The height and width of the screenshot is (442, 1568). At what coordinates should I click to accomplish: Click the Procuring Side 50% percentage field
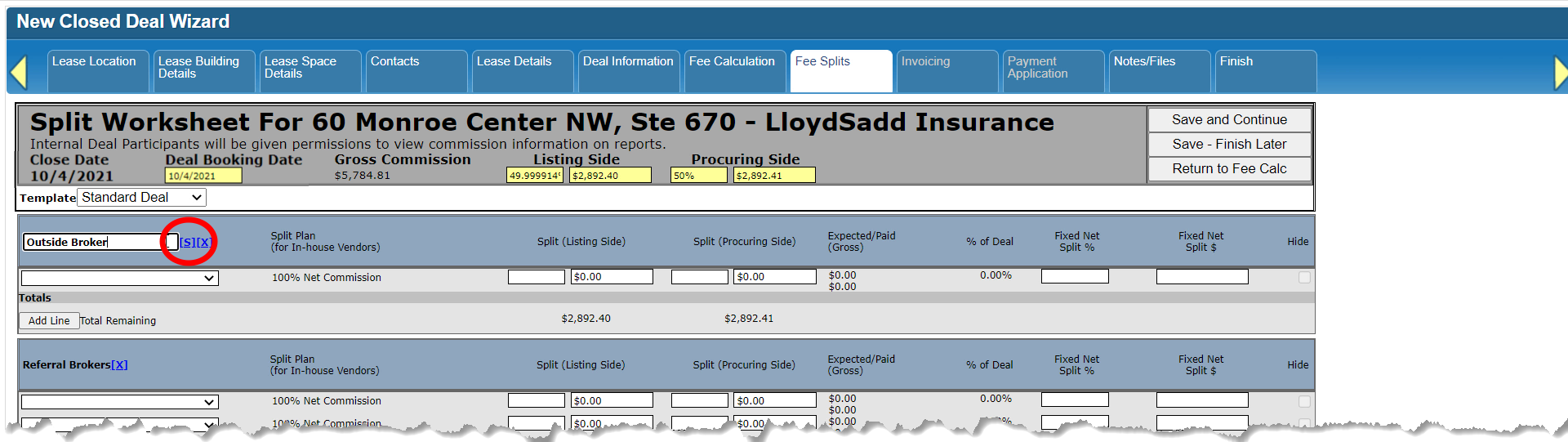point(698,176)
